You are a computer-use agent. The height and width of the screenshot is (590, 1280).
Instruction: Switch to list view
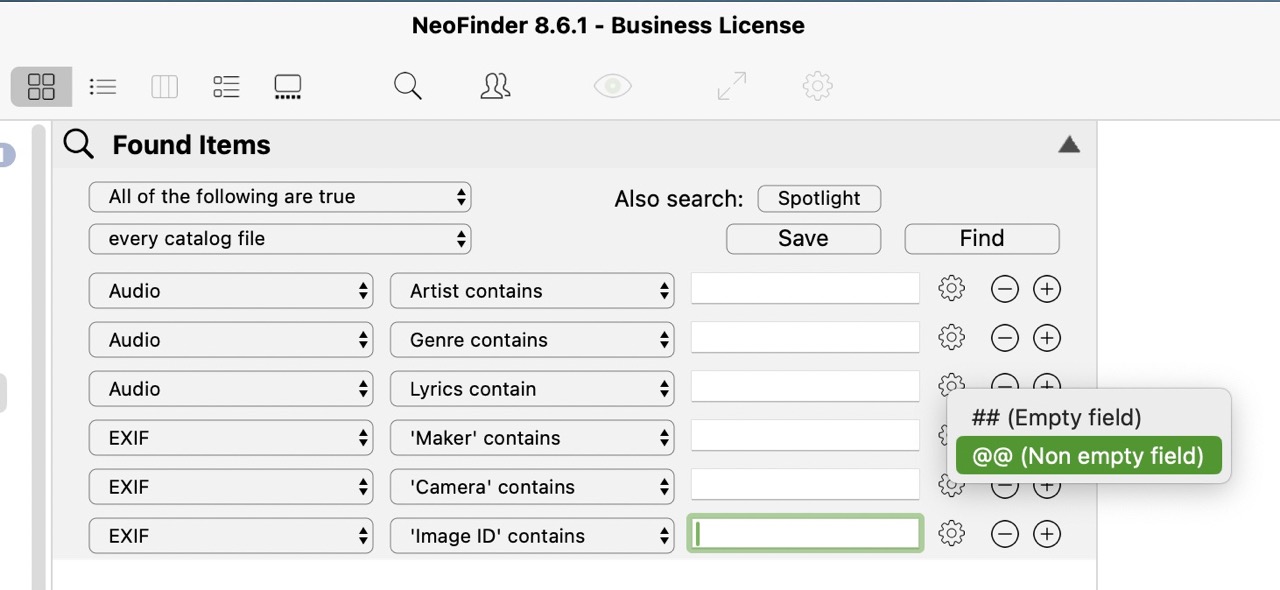[103, 87]
